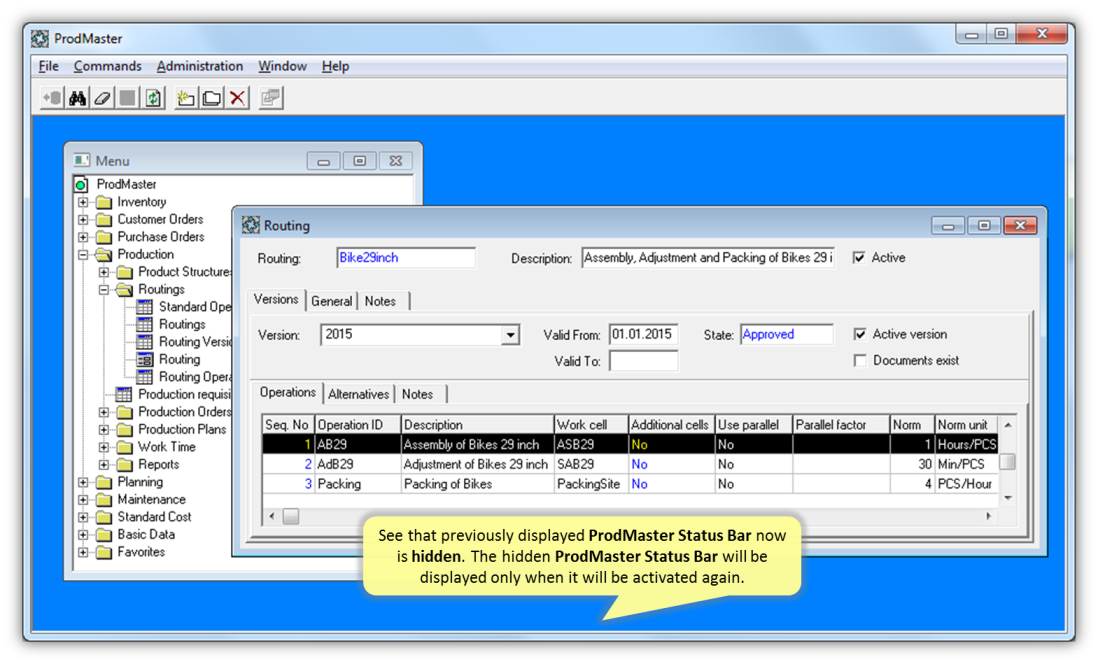Image resolution: width=1098 pixels, height=664 pixels.
Task: Toggle the Active version checkbox
Action: (x=860, y=334)
